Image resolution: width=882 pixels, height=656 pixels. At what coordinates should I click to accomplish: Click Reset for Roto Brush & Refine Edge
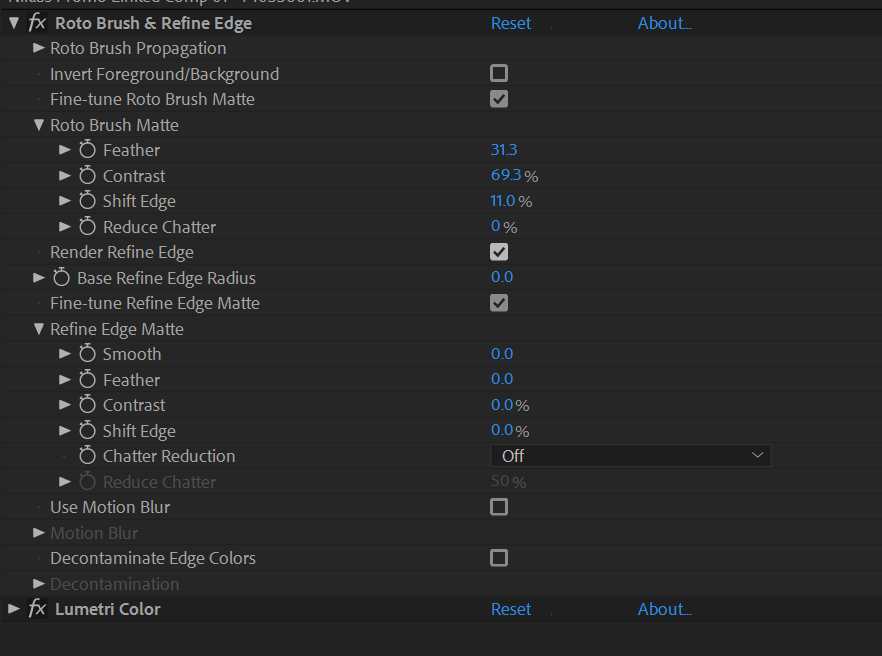[511, 23]
